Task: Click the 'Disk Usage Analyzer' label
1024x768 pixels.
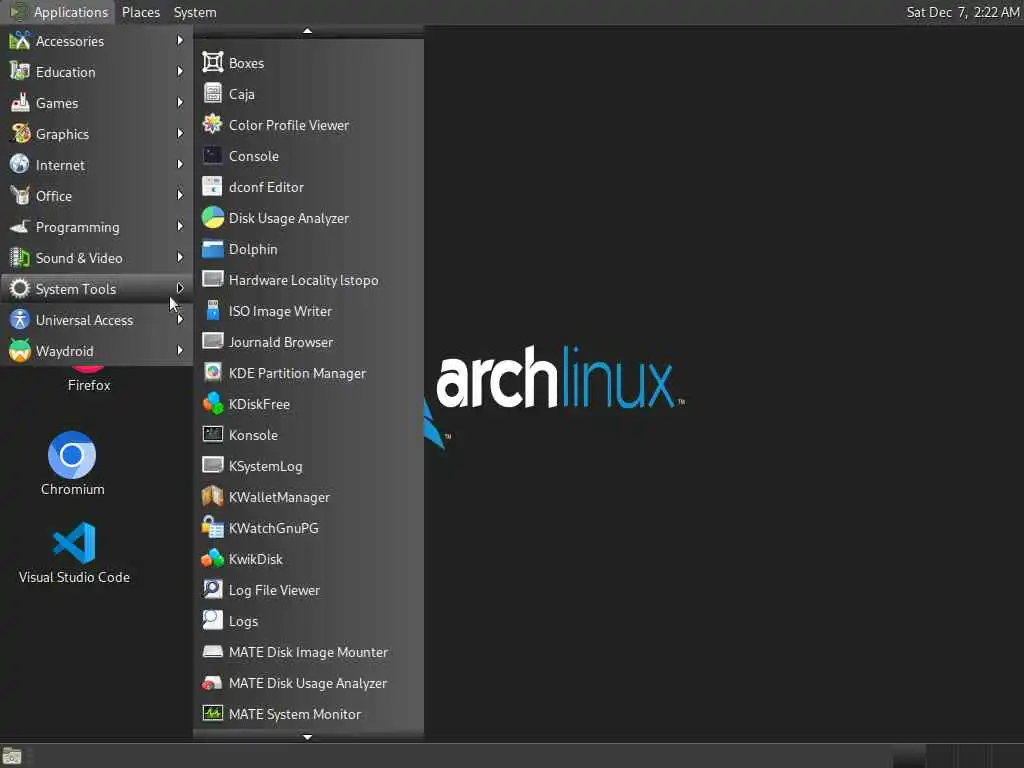Action: [289, 218]
